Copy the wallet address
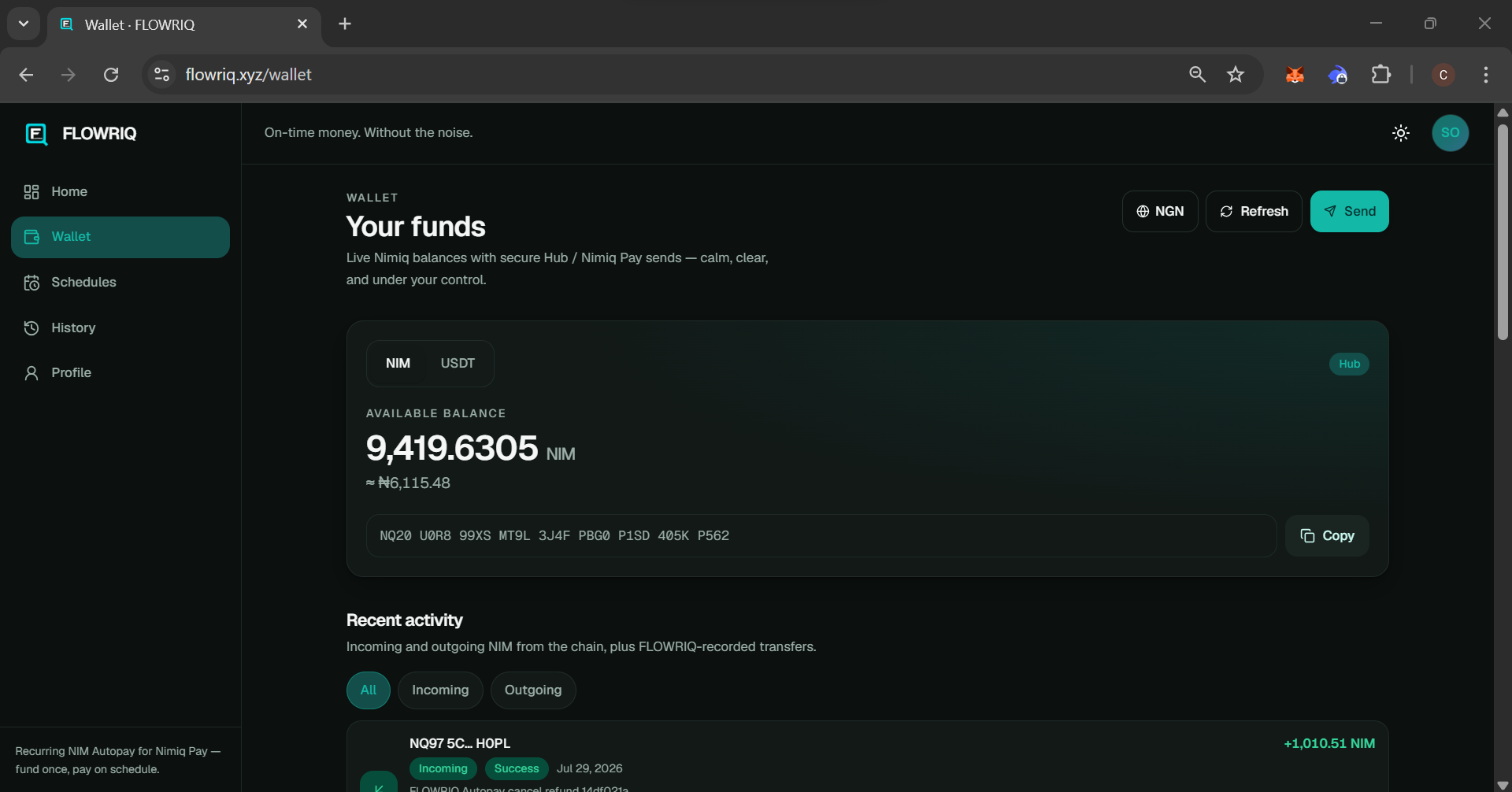This screenshot has height=792, width=1512. coord(1327,535)
